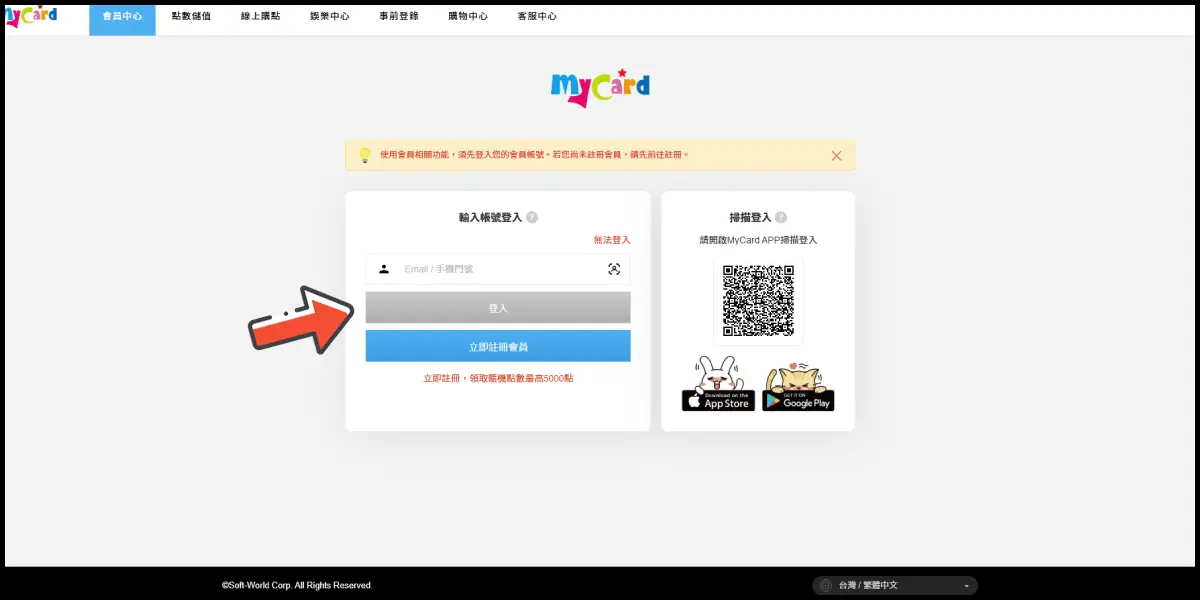
Task: Click the yellow banner text about 會員帳號
Action: coord(534,155)
